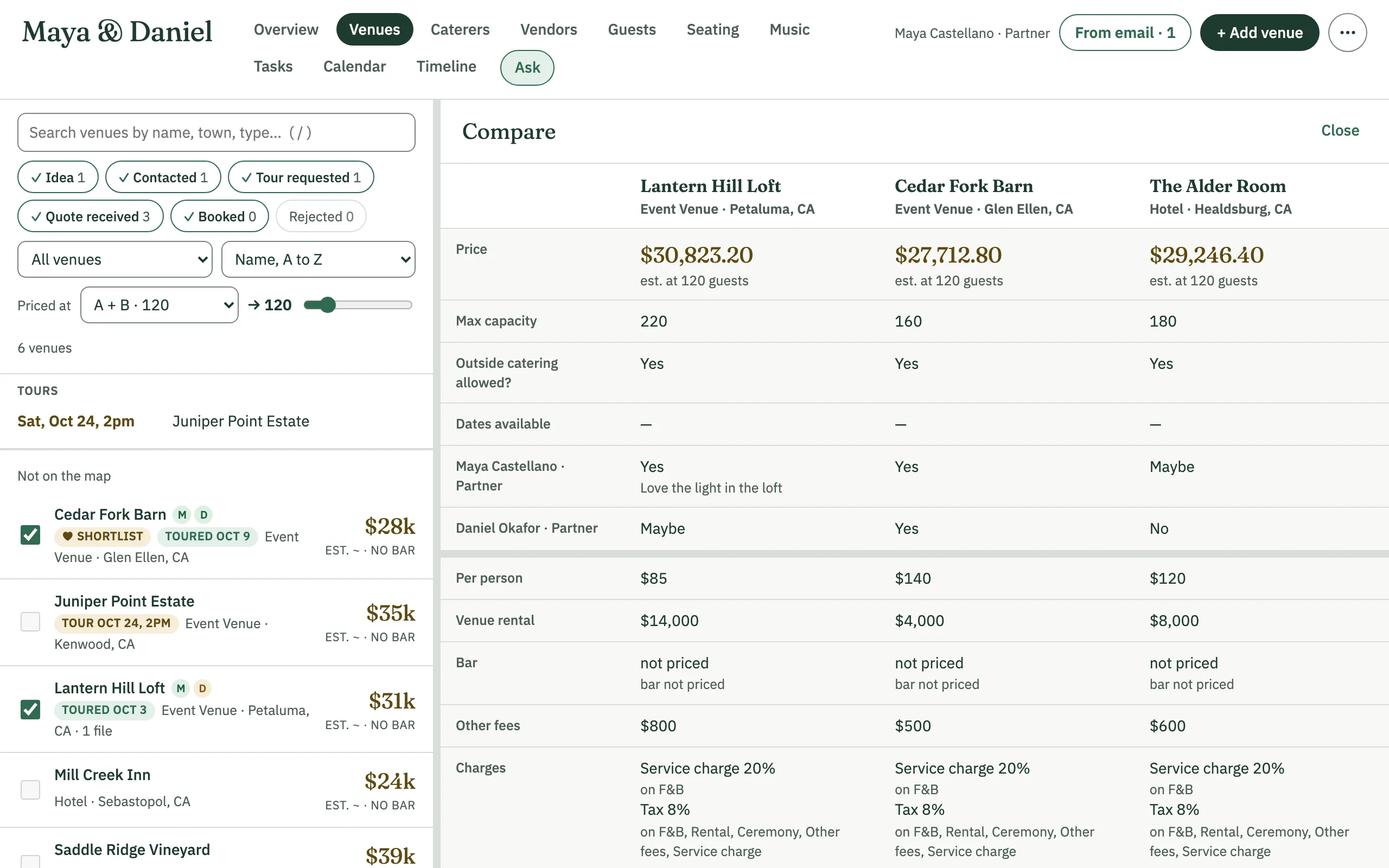This screenshot has height=868, width=1389.
Task: Open the more options ellipsis menu
Action: (1347, 33)
